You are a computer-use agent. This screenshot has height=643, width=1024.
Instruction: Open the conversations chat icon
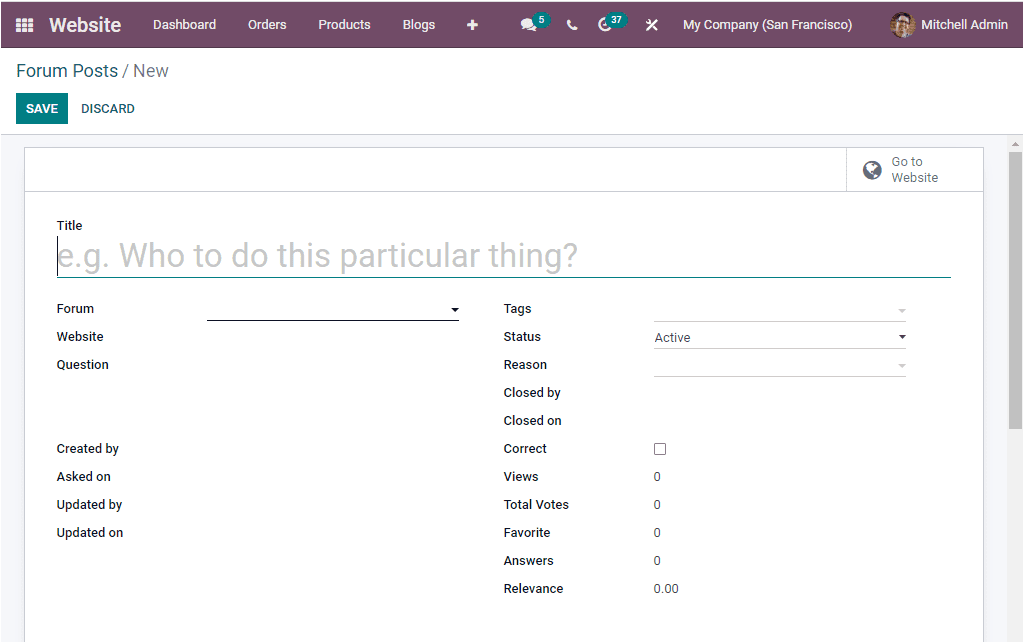[x=528, y=24]
